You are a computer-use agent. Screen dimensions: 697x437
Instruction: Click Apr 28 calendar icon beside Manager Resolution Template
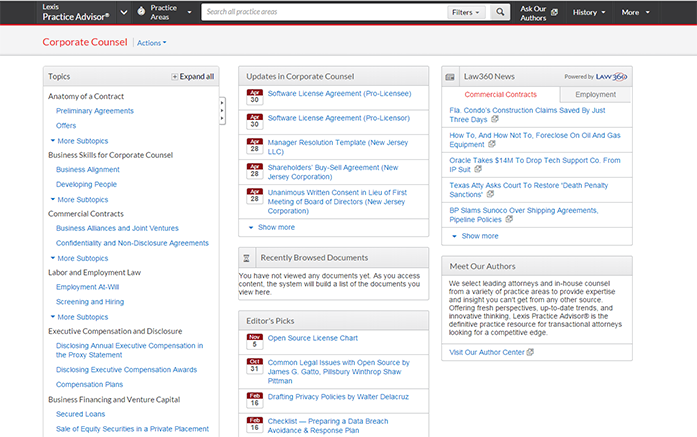(x=255, y=145)
